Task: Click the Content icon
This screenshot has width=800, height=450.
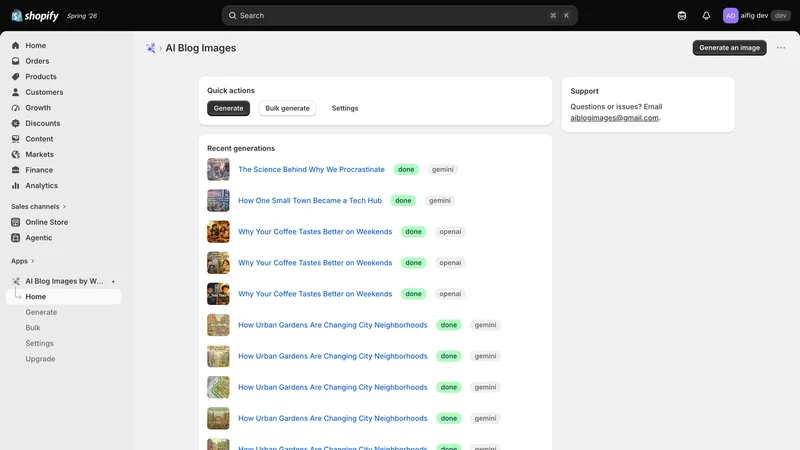Action: [15, 139]
